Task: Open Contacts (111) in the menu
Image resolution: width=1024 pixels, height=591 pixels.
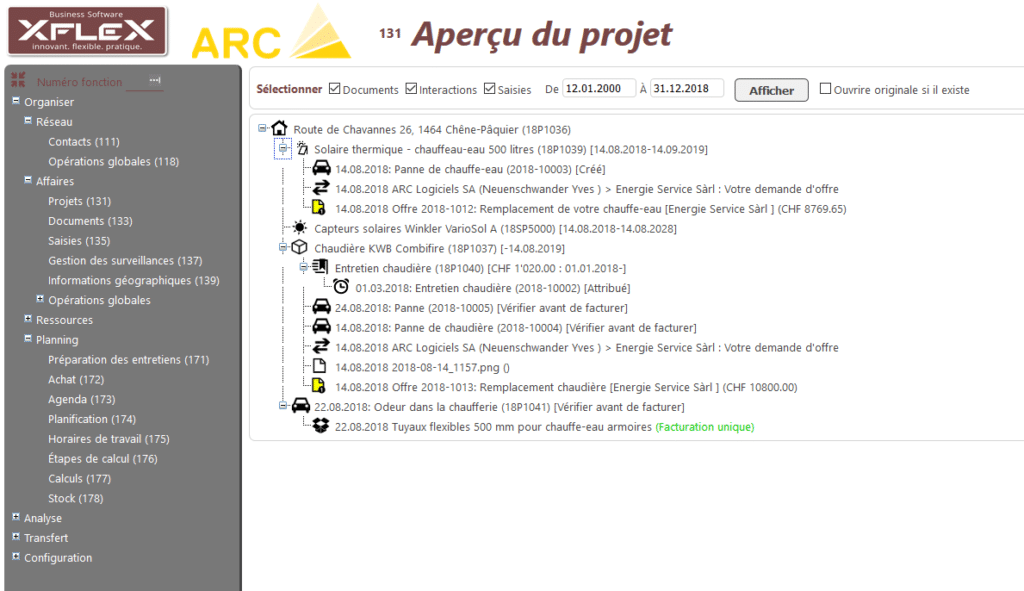Action: [84, 142]
